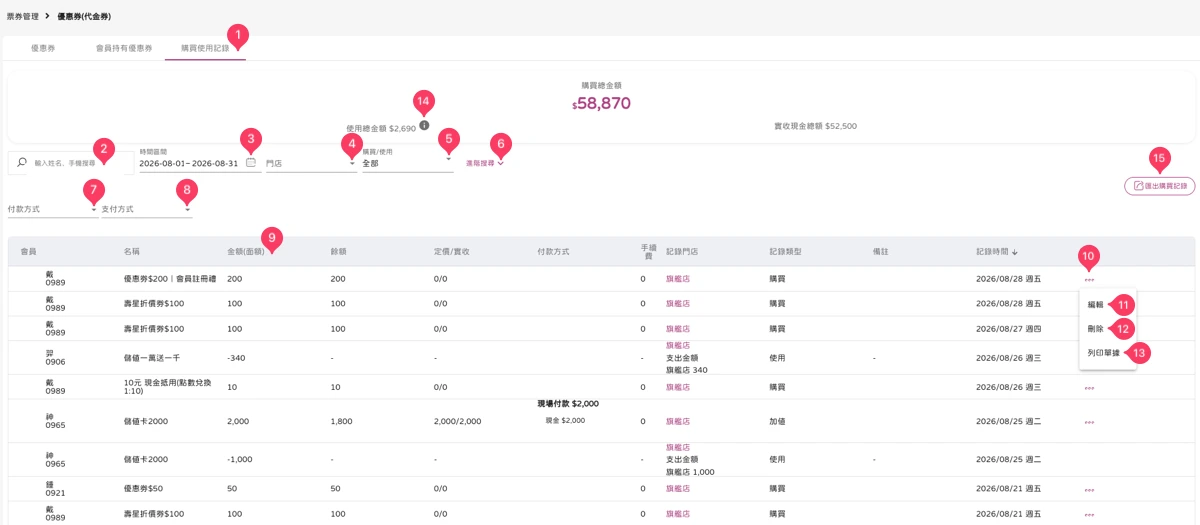Click the 10元 現金抵用(點數兌換1:10) cell
Viewport: 1200px width, 525px height.
168,387
